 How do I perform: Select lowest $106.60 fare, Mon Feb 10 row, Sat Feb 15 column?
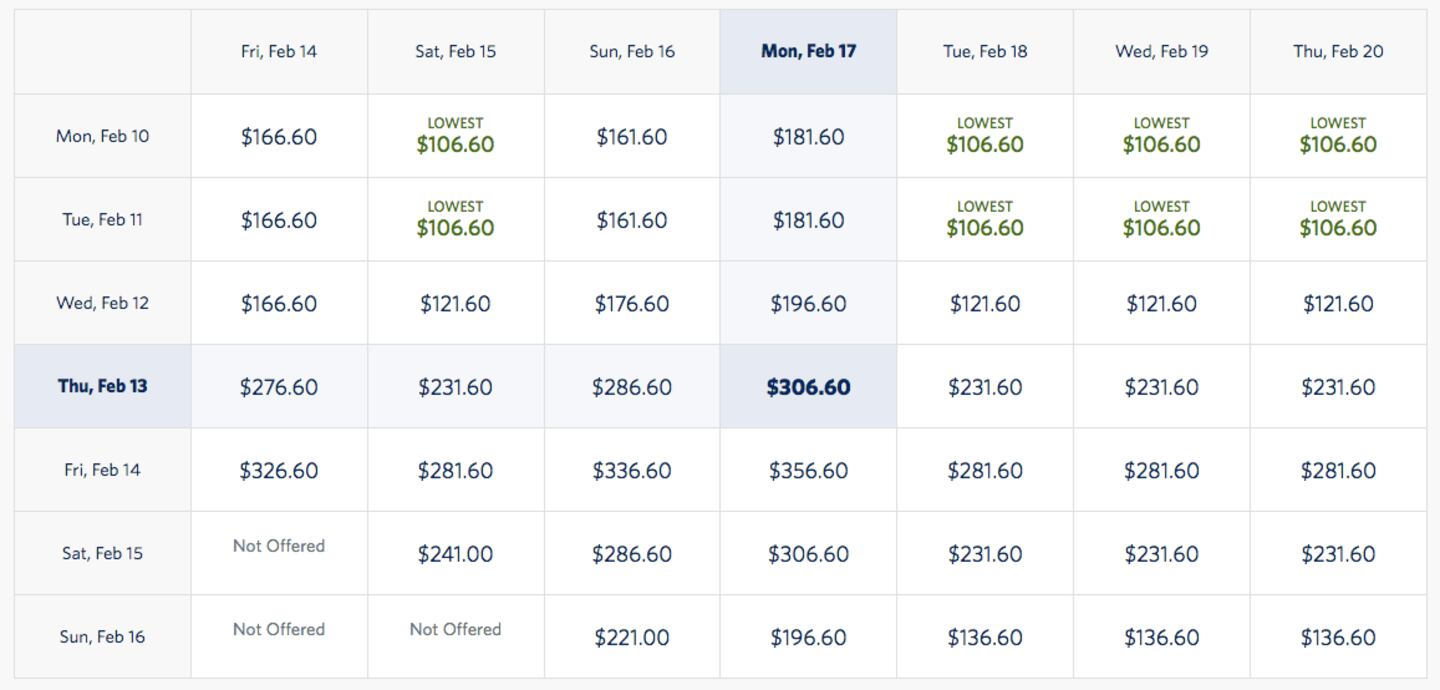[455, 137]
